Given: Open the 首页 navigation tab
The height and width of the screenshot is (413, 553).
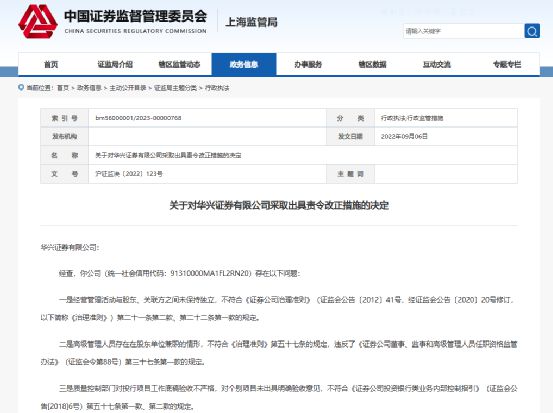Looking at the screenshot, I should 51,64.
